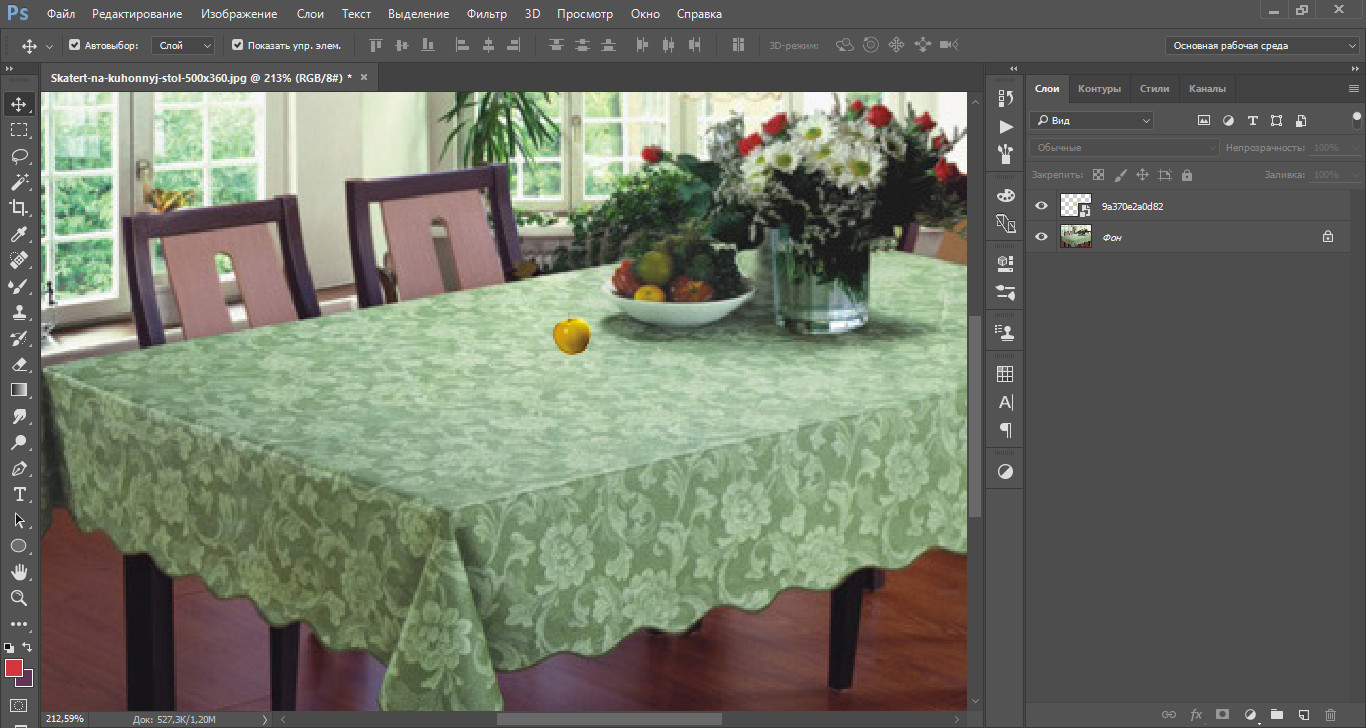Image resolution: width=1366 pixels, height=728 pixels.
Task: Delete layer using the trash icon
Action: tap(1330, 715)
